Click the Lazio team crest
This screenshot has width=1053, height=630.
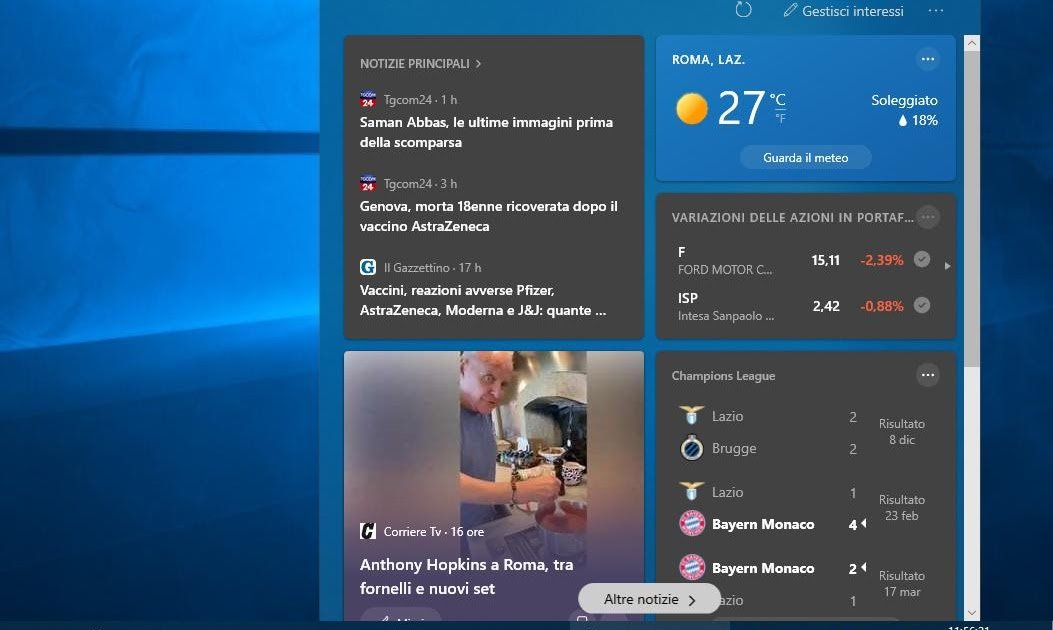tap(691, 415)
